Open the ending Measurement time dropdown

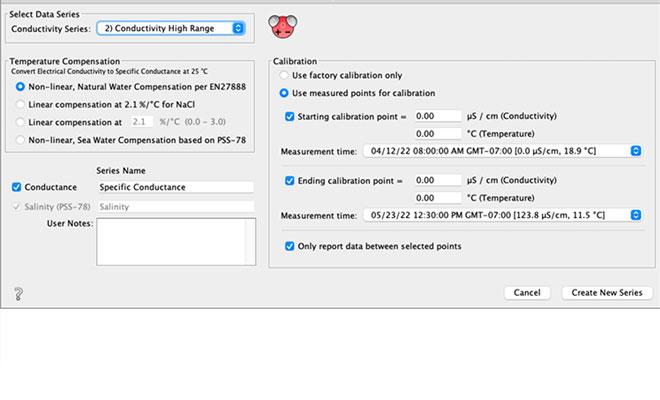[504, 214]
